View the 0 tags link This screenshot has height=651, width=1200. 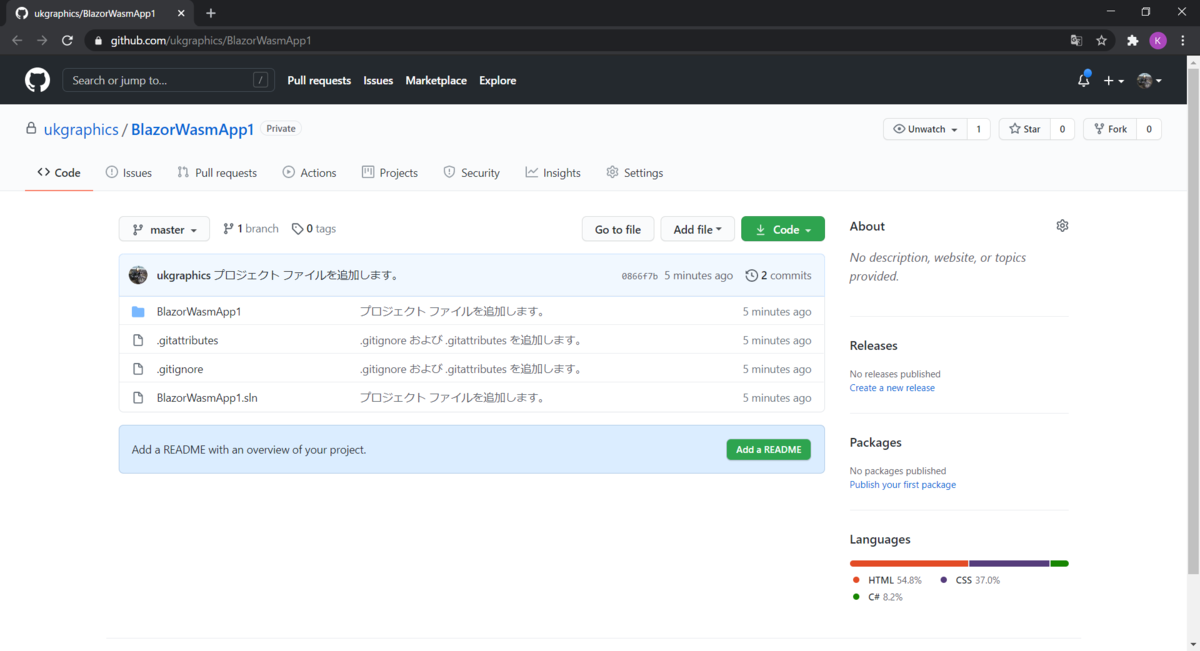point(314,229)
